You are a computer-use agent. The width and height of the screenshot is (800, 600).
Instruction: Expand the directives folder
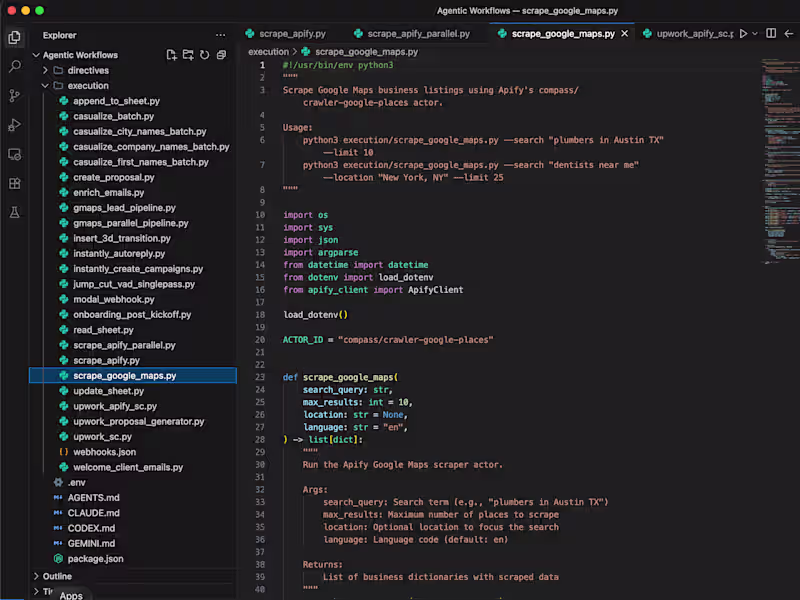pyautogui.click(x=45, y=70)
